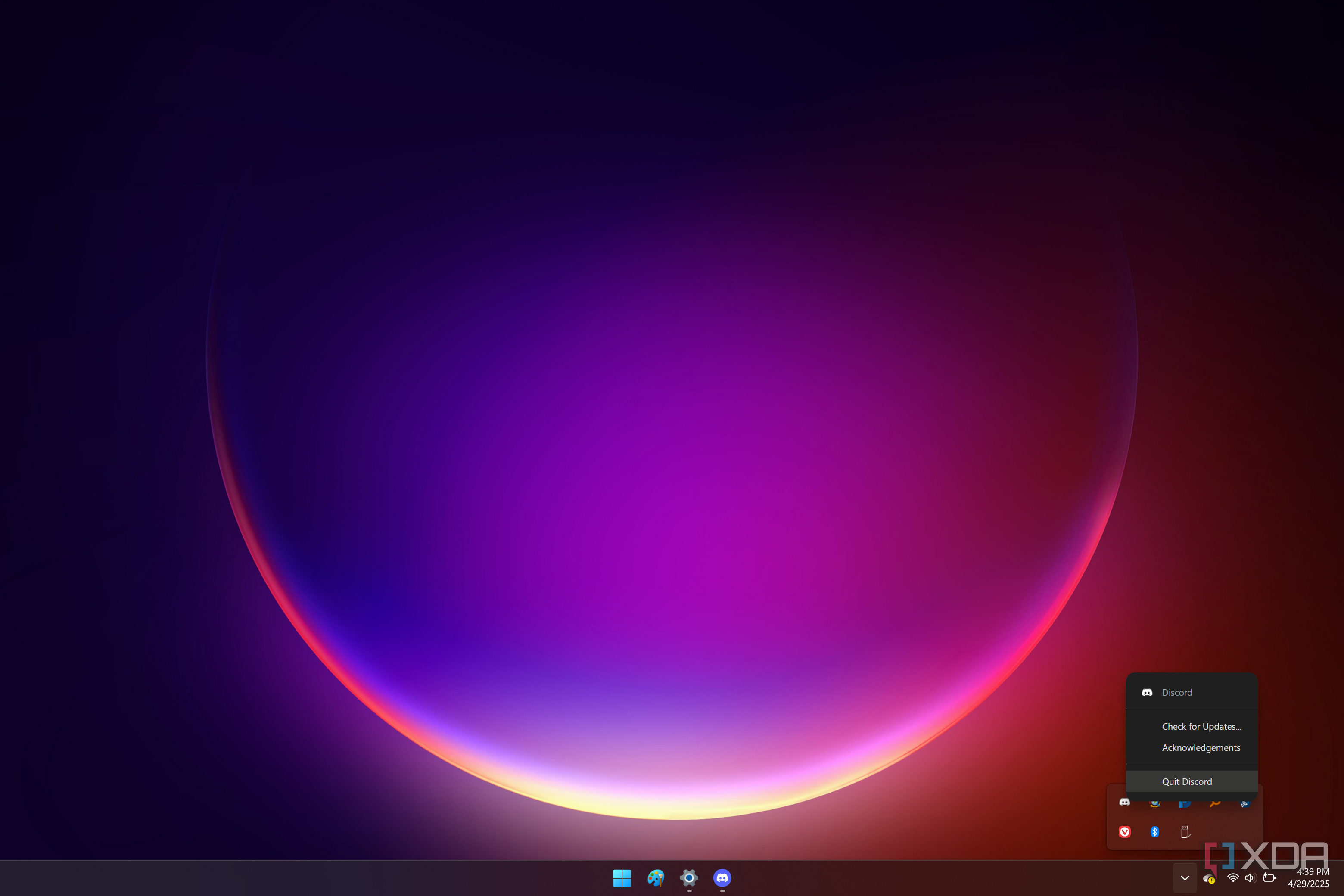Open the Windows Start menu

tap(622, 878)
